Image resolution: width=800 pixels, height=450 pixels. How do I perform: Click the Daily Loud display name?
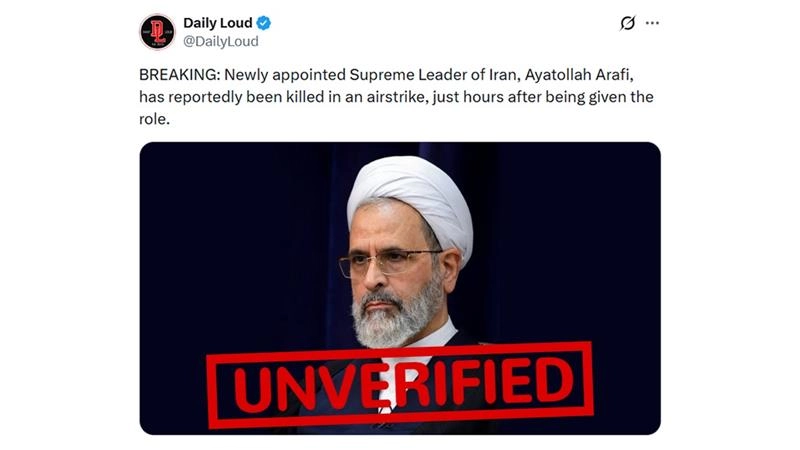coord(218,23)
